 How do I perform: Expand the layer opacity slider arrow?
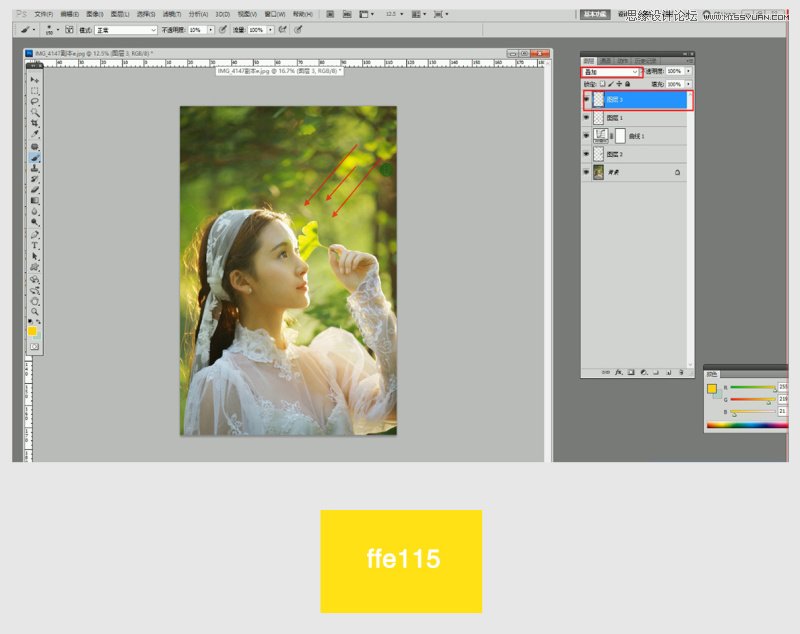(x=688, y=72)
